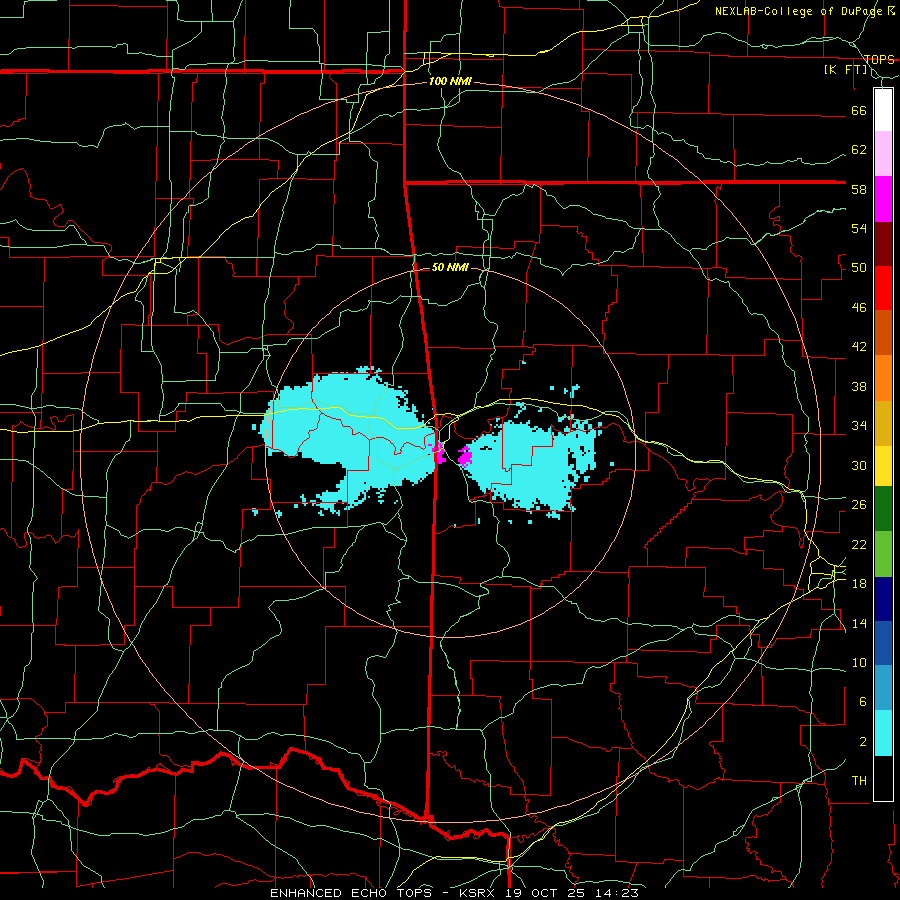Click the navy blue legend swatch
The image size is (900, 900).
point(883,599)
